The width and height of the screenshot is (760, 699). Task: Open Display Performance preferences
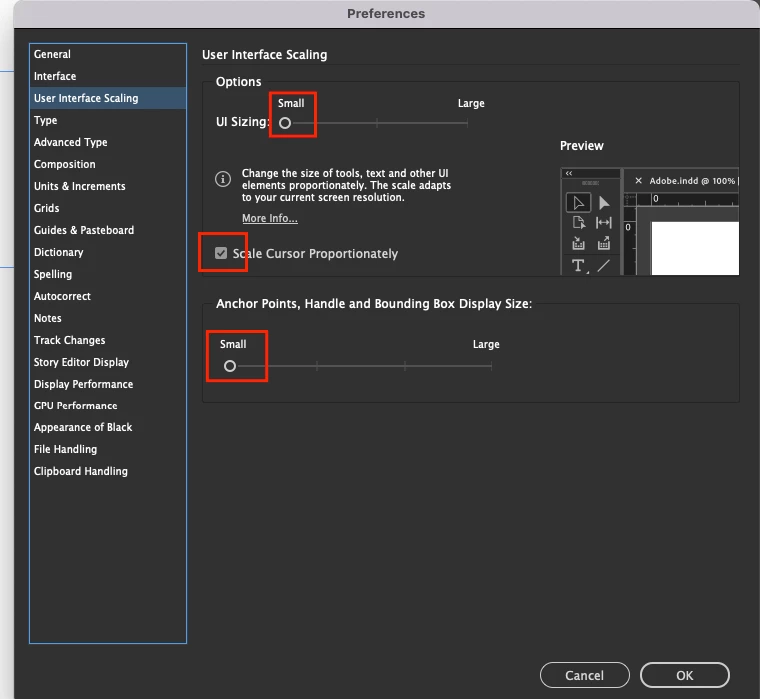pos(108,384)
